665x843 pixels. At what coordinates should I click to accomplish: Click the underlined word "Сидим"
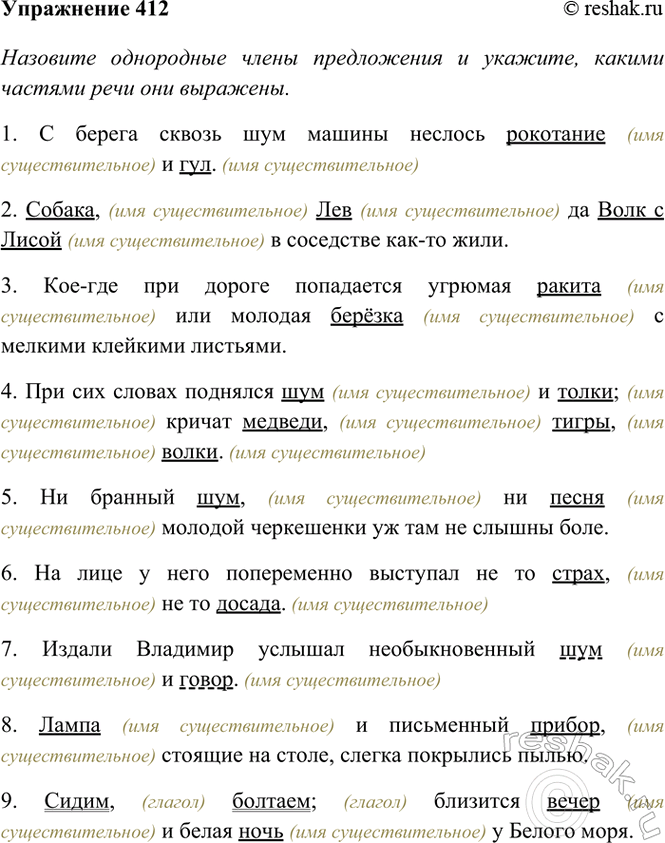click(x=77, y=802)
